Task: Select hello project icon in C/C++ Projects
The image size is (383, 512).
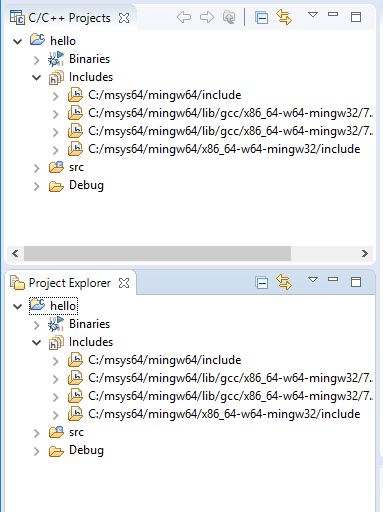Action: point(37,39)
